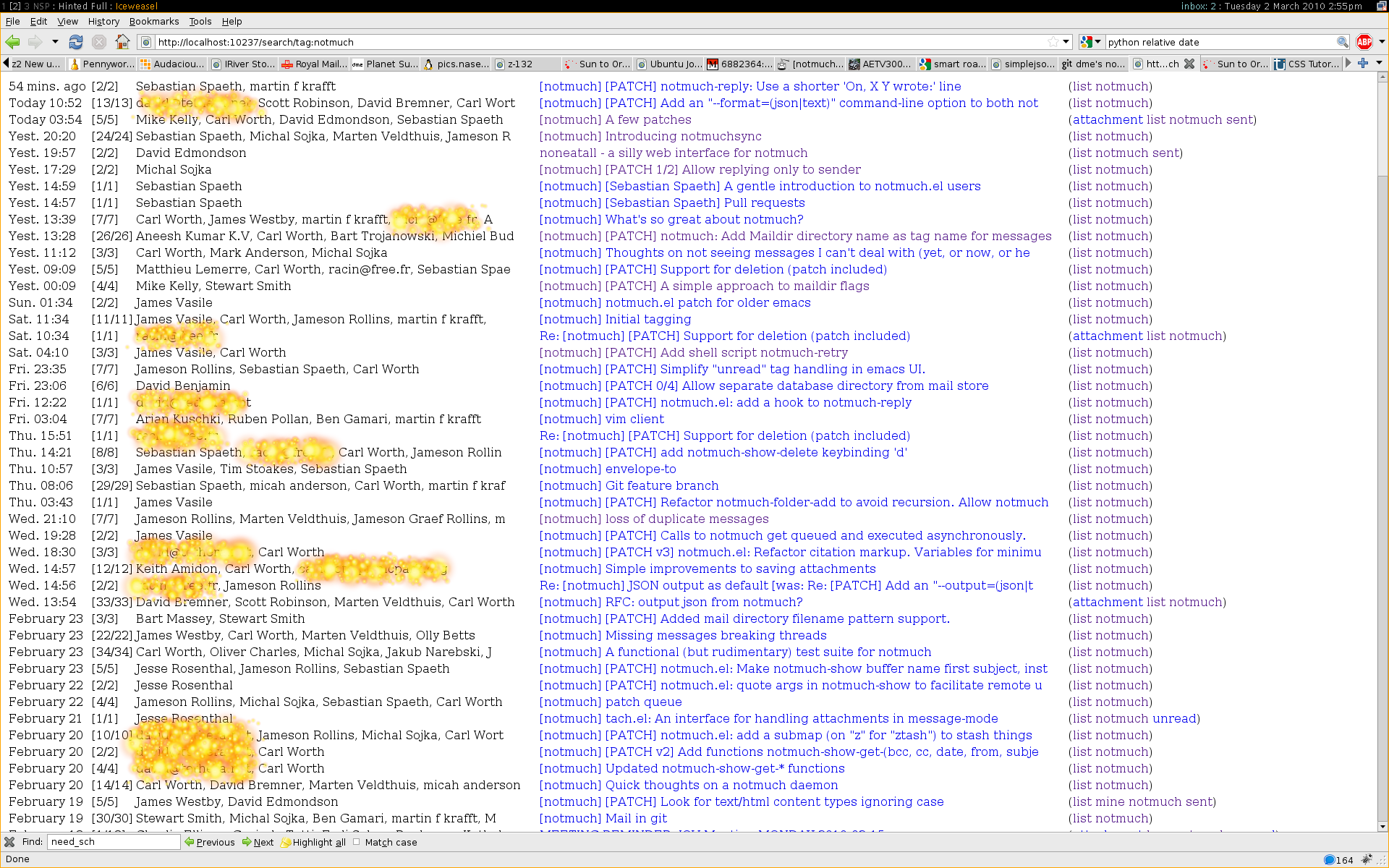Open the list all tabs dropdown

[1379, 64]
